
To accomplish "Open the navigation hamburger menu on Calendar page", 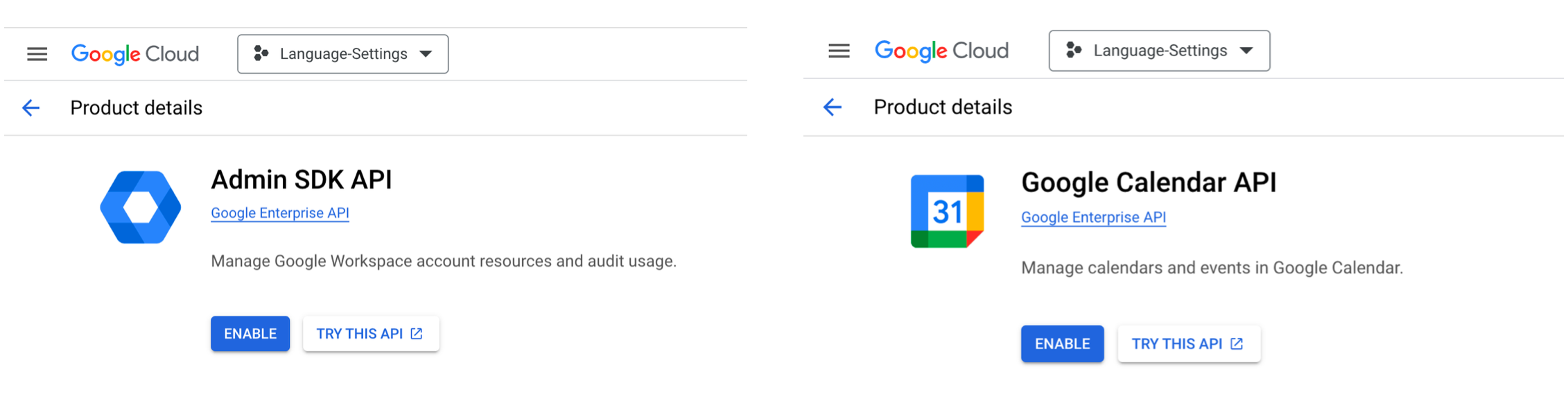I will click(x=838, y=51).
